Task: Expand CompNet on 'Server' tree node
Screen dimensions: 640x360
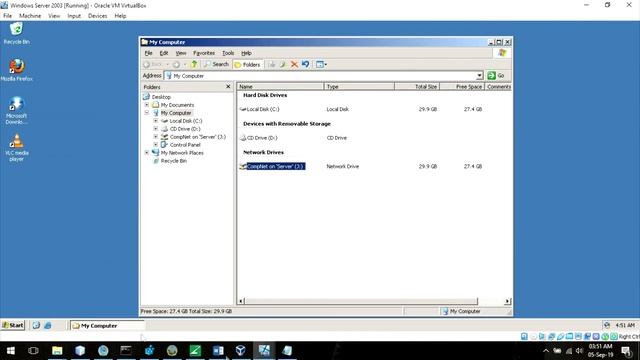Action: coord(156,137)
